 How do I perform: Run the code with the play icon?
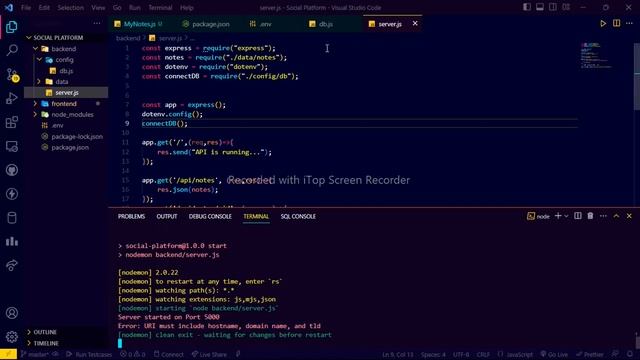(603, 24)
